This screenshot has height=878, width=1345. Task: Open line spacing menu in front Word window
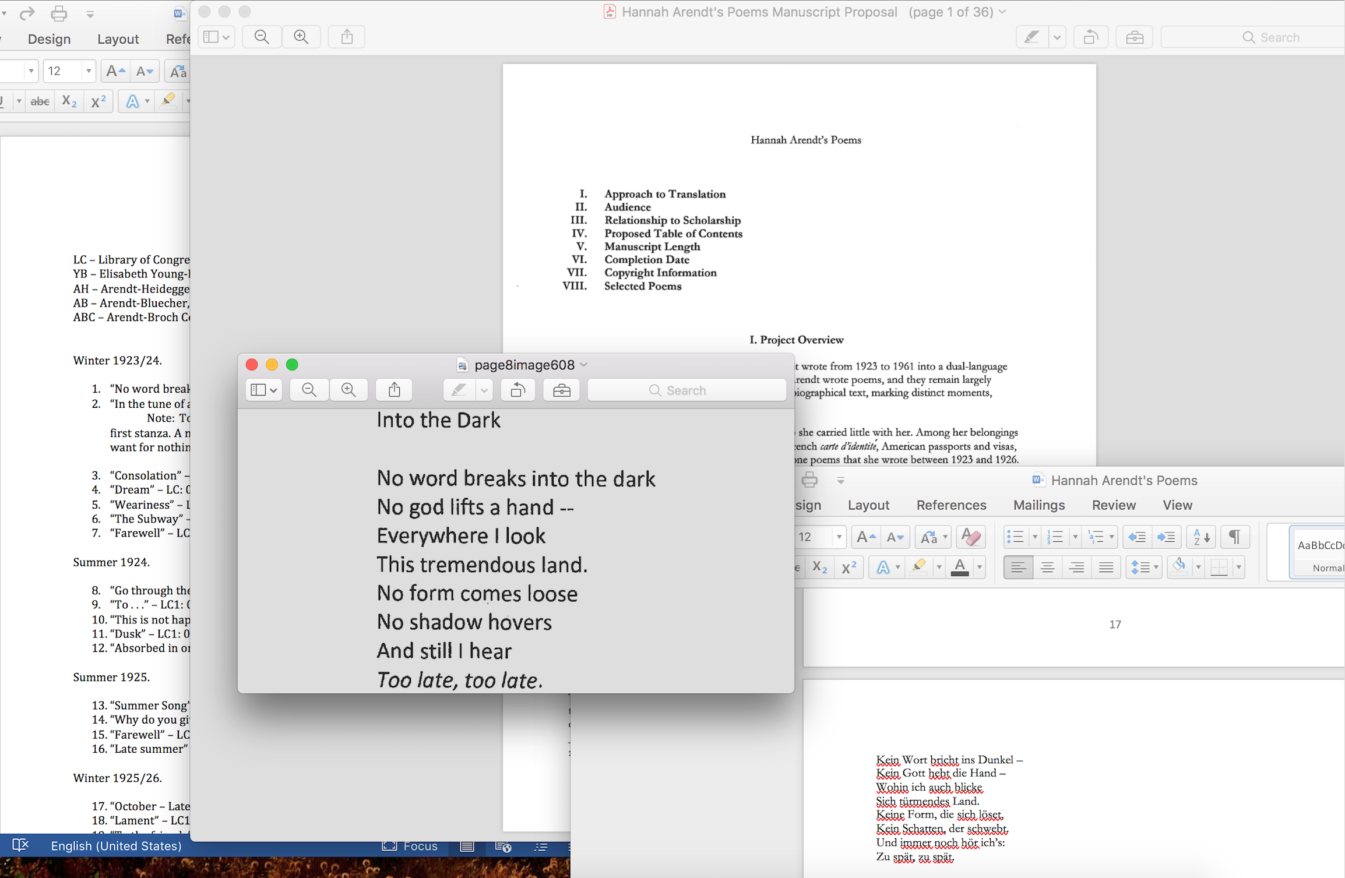pyautogui.click(x=1143, y=567)
